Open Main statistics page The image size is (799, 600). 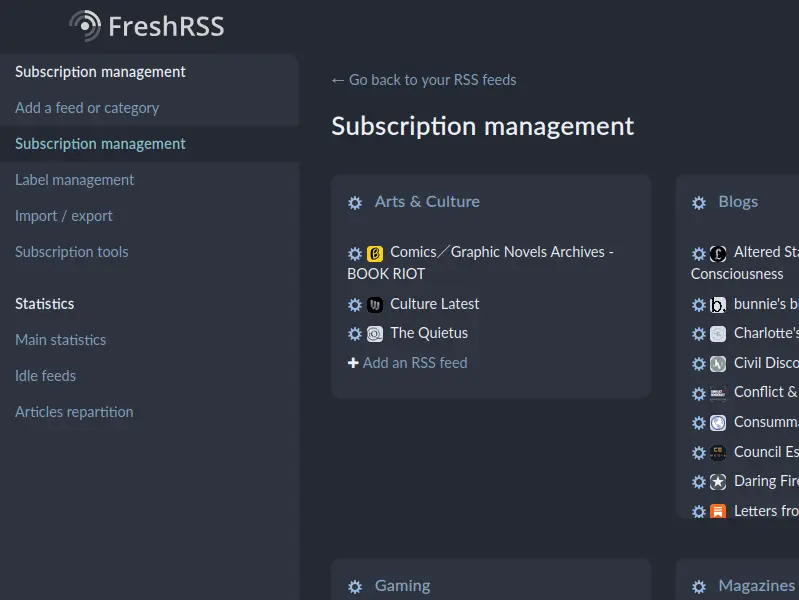point(60,340)
